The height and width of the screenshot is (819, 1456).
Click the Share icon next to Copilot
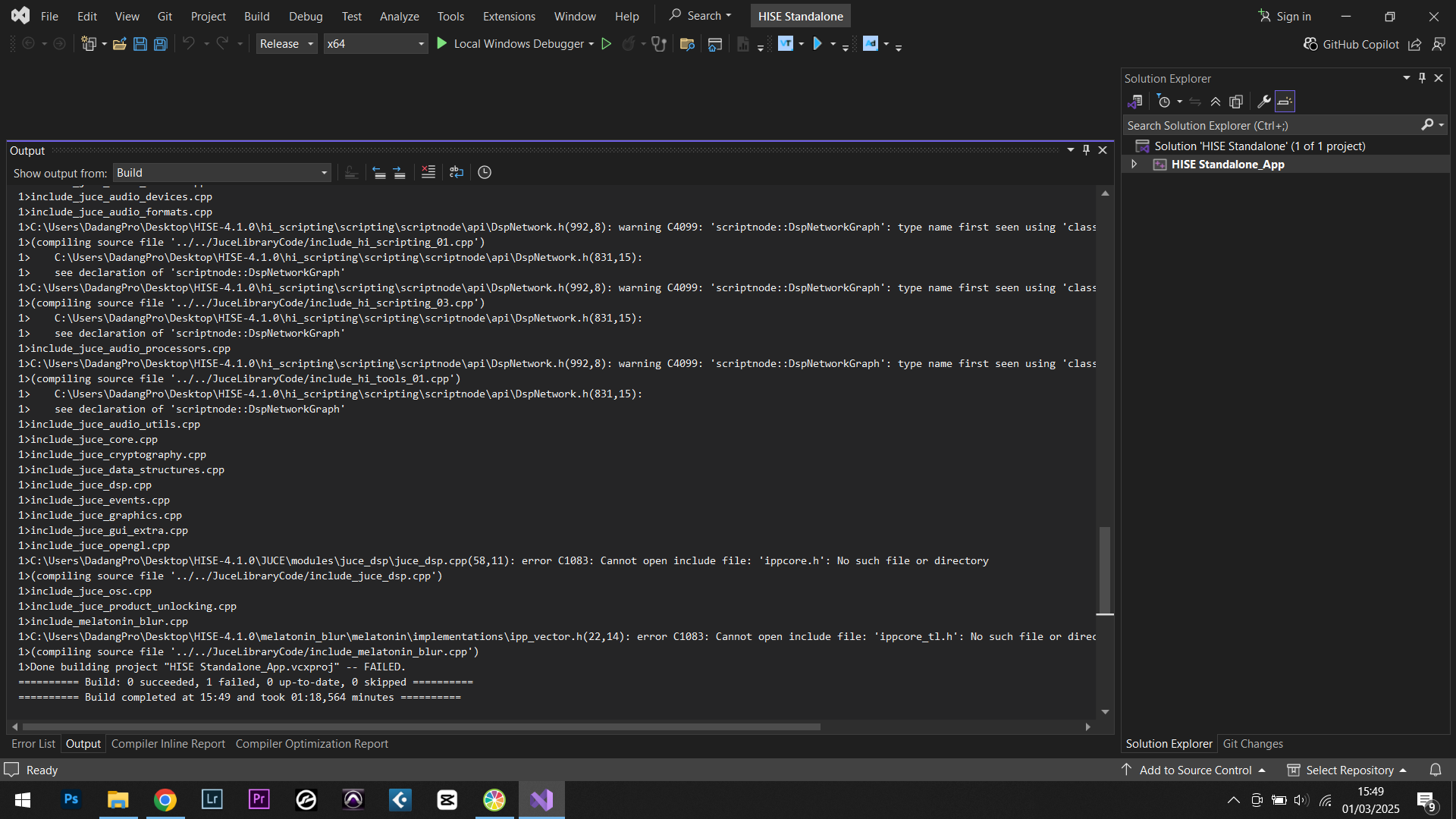click(1415, 45)
